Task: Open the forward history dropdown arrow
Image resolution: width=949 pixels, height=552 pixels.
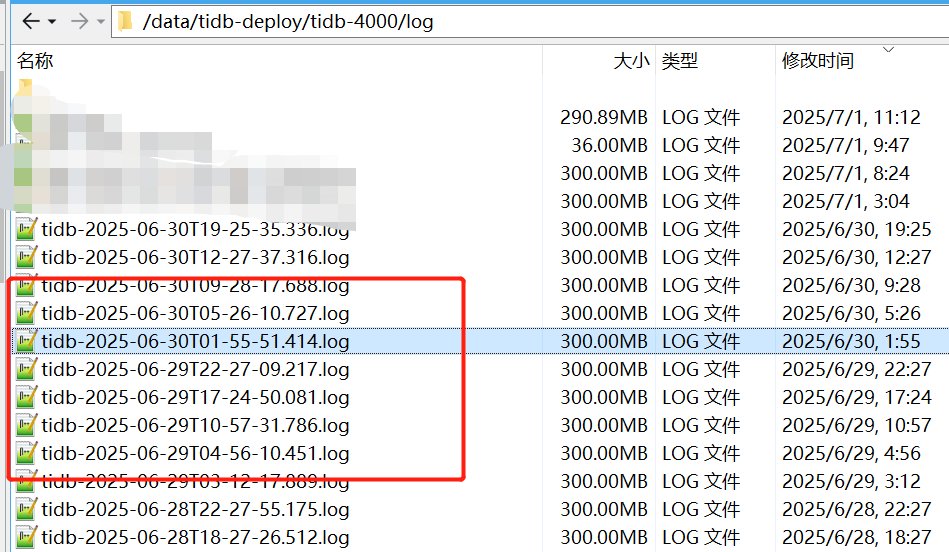Action: tap(100, 22)
